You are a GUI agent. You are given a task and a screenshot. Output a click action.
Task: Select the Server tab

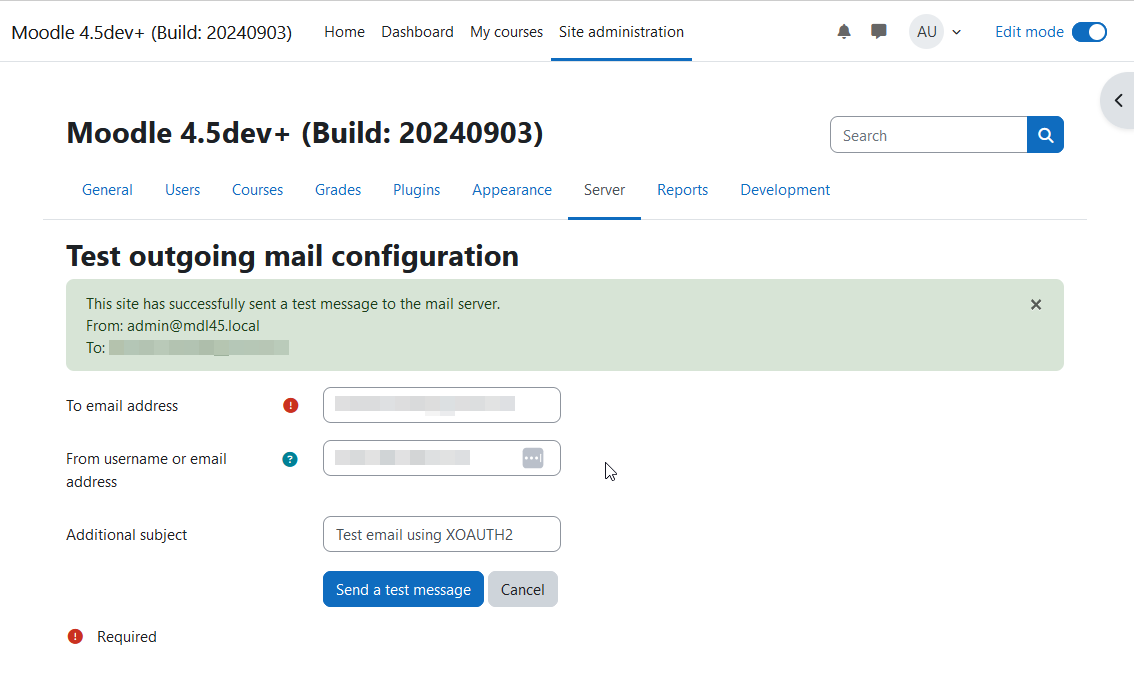(605, 189)
